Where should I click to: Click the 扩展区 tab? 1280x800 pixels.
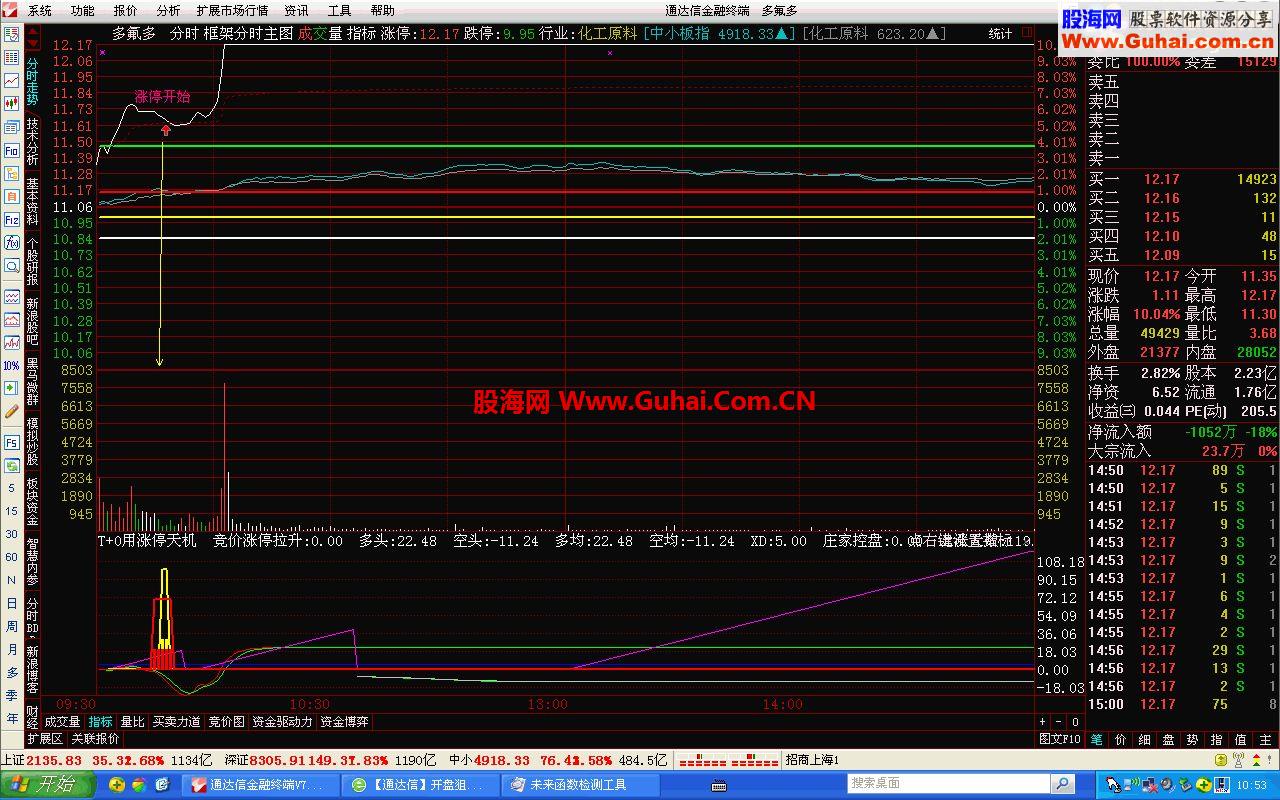click(45, 739)
